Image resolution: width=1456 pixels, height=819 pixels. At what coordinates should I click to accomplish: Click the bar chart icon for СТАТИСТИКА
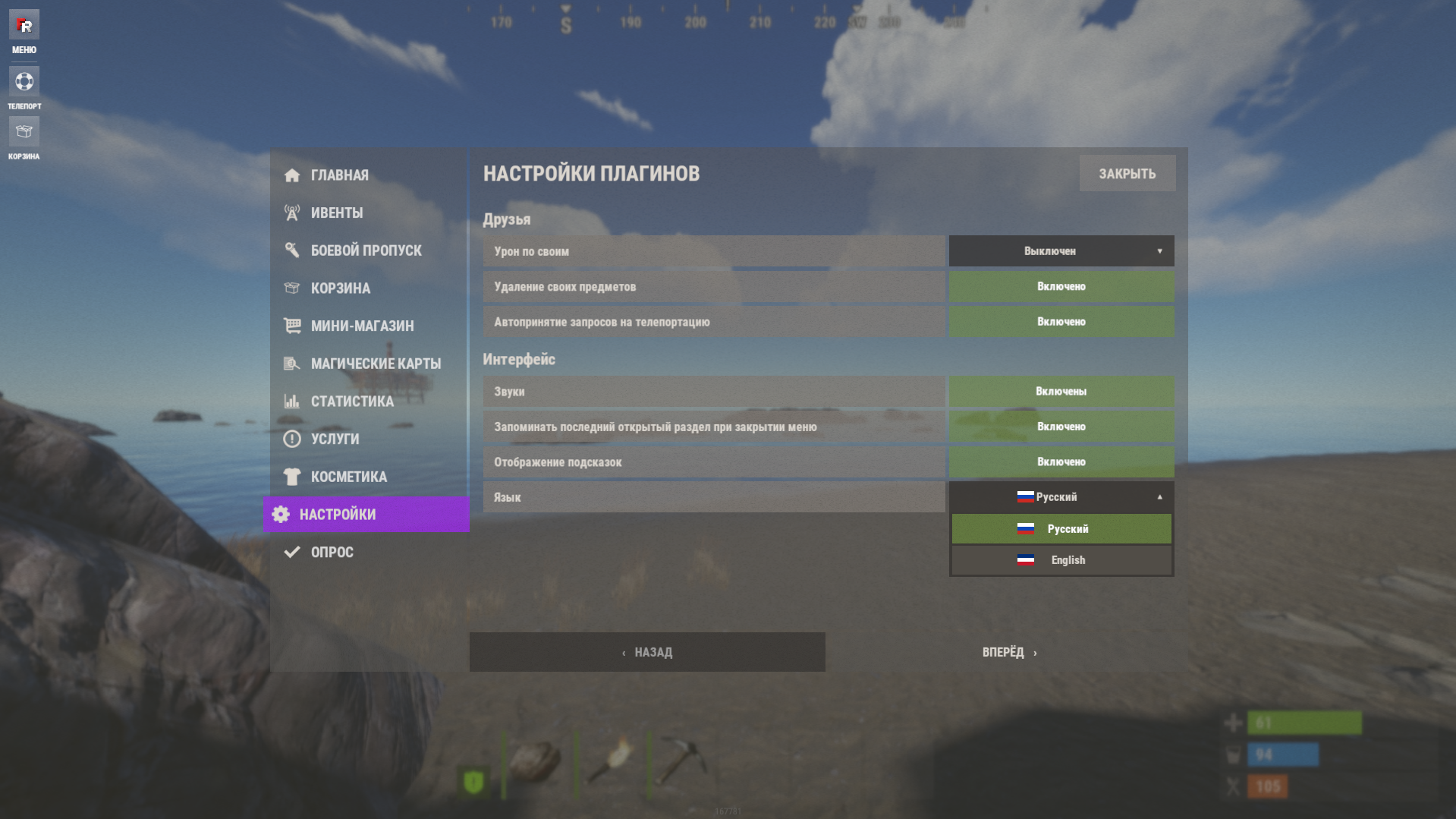pyautogui.click(x=292, y=401)
